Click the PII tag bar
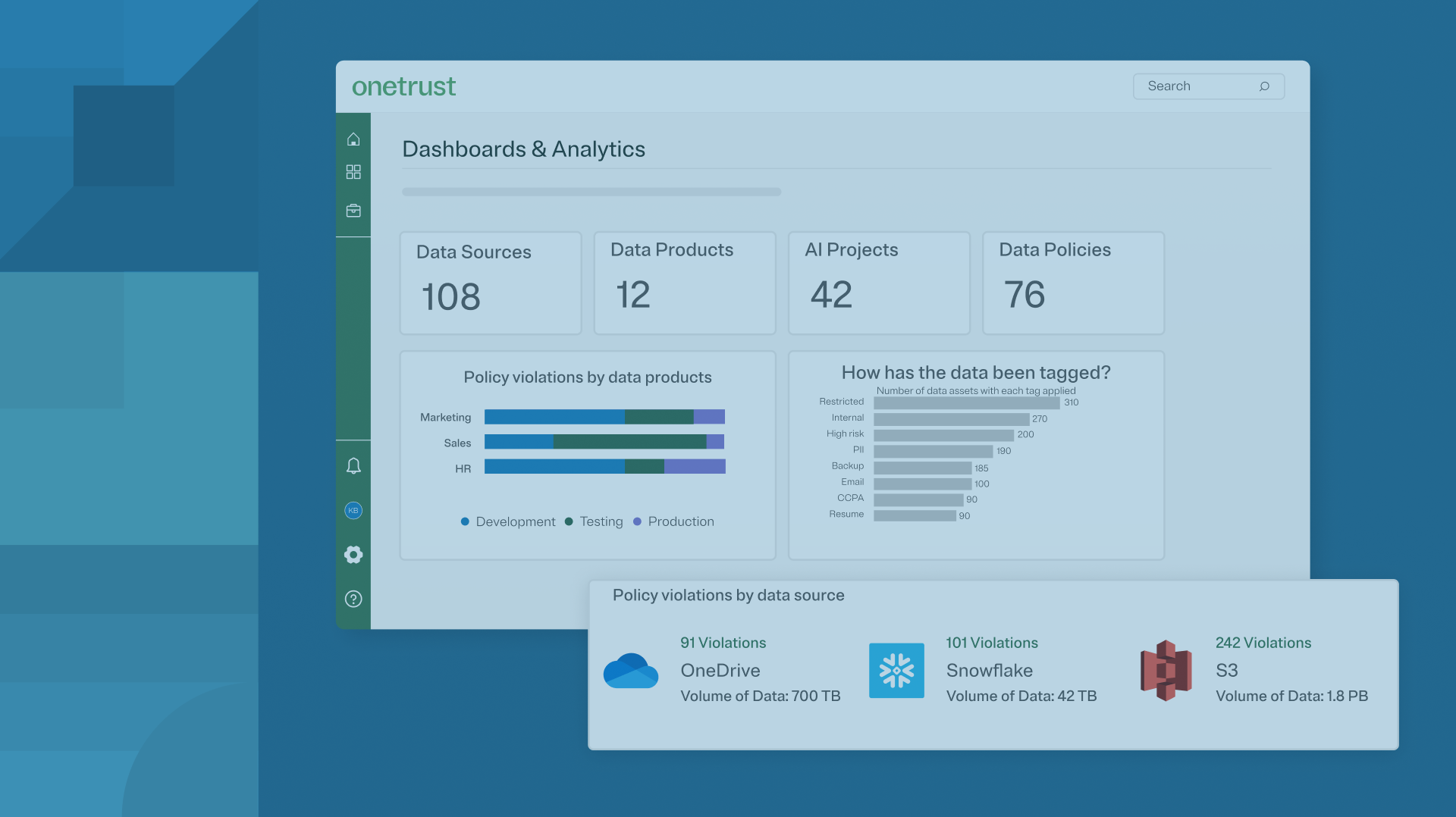Image resolution: width=1456 pixels, height=817 pixels. tap(934, 451)
